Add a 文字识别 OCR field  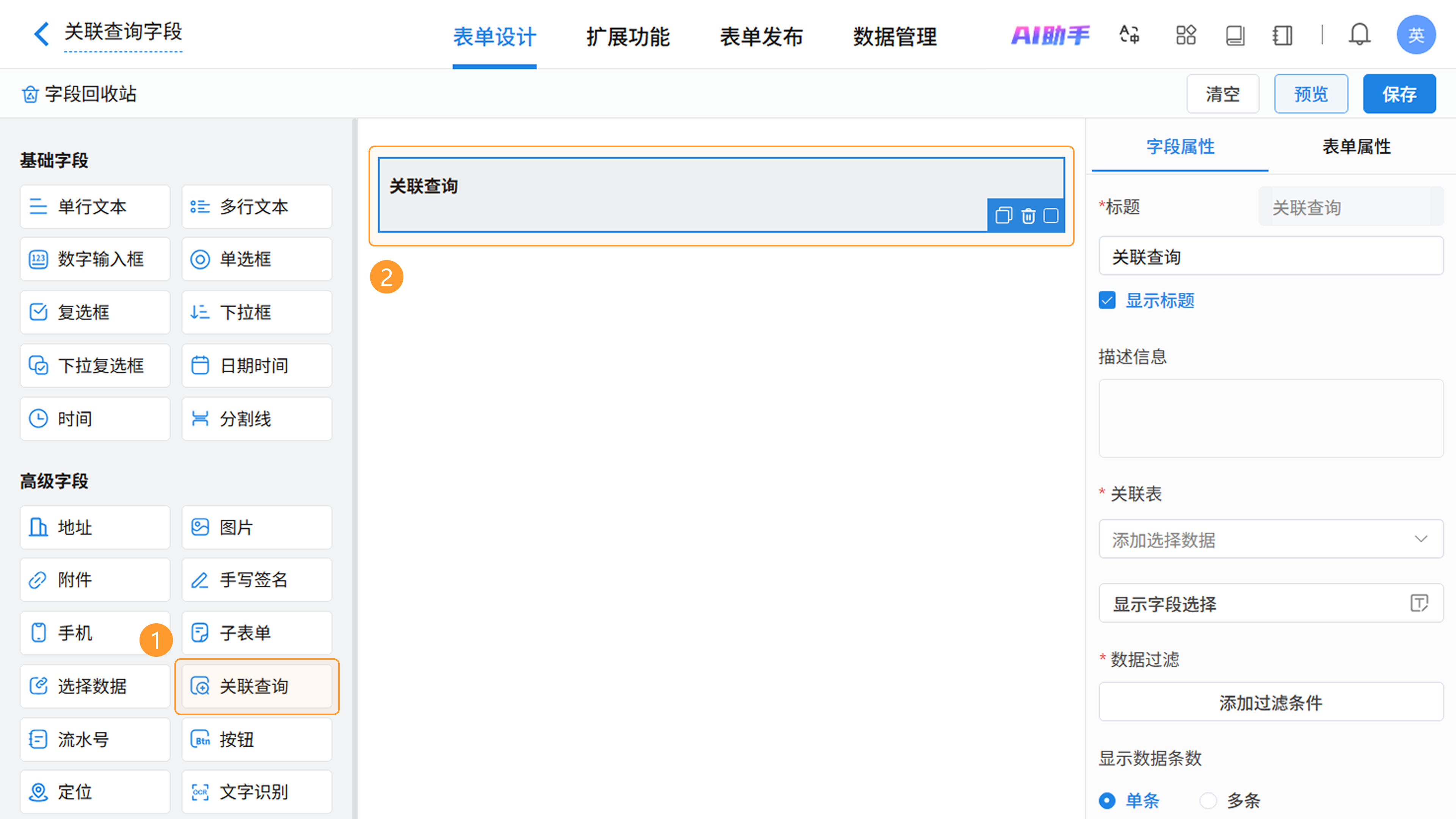(x=257, y=792)
